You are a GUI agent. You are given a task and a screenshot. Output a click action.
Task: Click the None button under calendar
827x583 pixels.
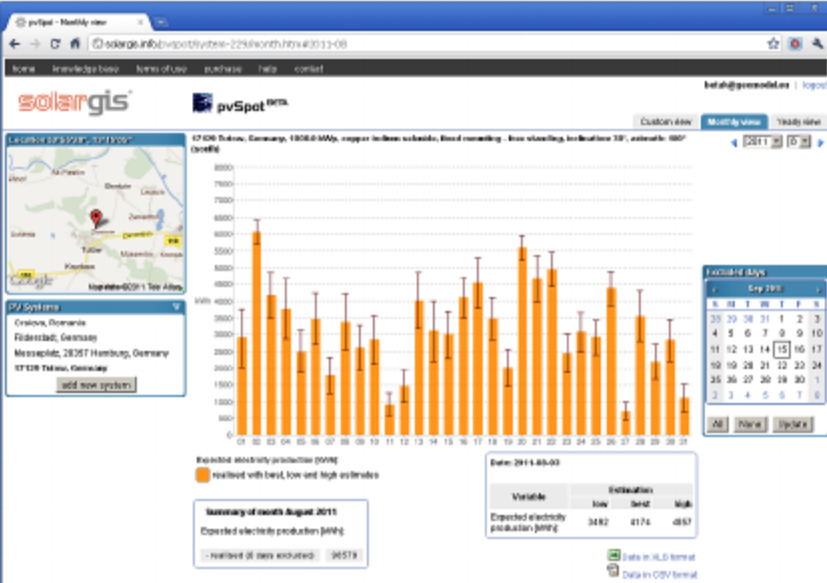[x=749, y=424]
